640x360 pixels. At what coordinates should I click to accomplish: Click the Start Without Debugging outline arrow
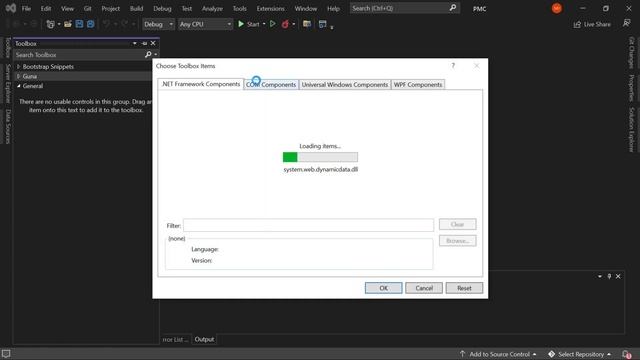(x=273, y=24)
